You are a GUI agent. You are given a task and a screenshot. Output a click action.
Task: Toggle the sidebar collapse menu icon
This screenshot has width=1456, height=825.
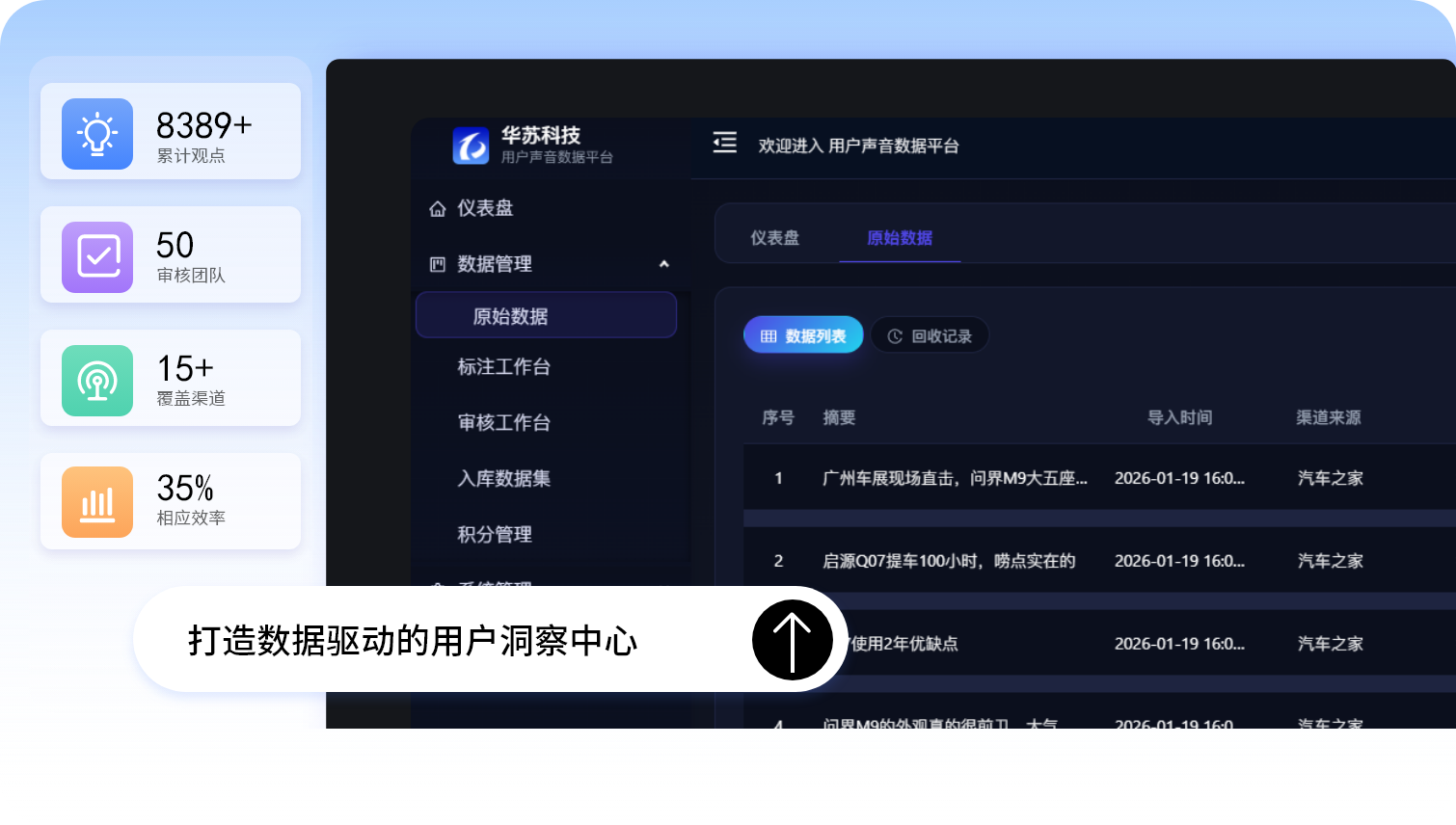pos(725,143)
